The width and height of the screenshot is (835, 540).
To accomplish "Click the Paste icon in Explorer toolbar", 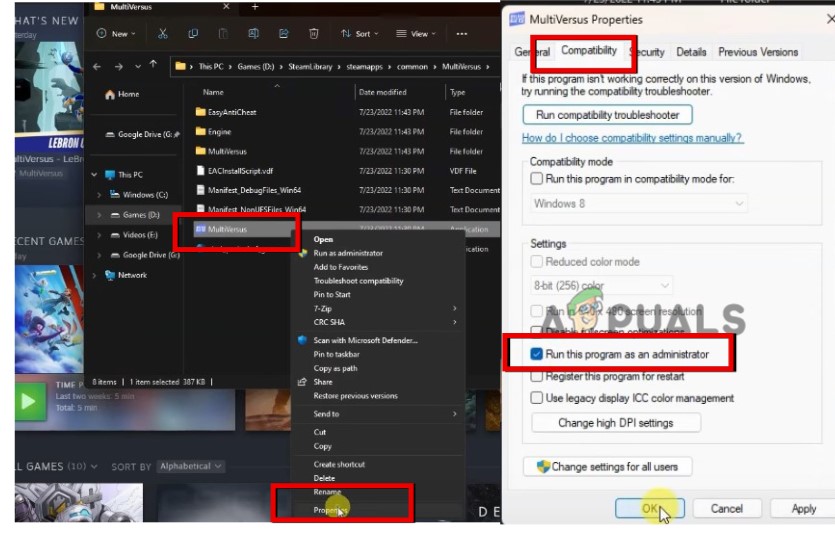I will [x=223, y=34].
